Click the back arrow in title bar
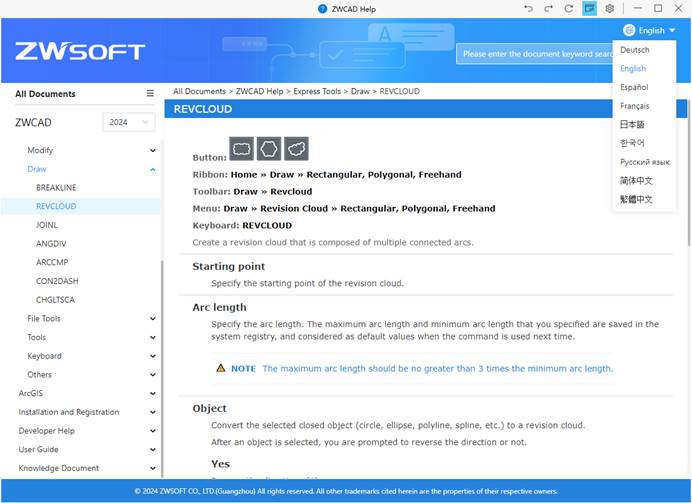The image size is (692, 503). (x=528, y=8)
